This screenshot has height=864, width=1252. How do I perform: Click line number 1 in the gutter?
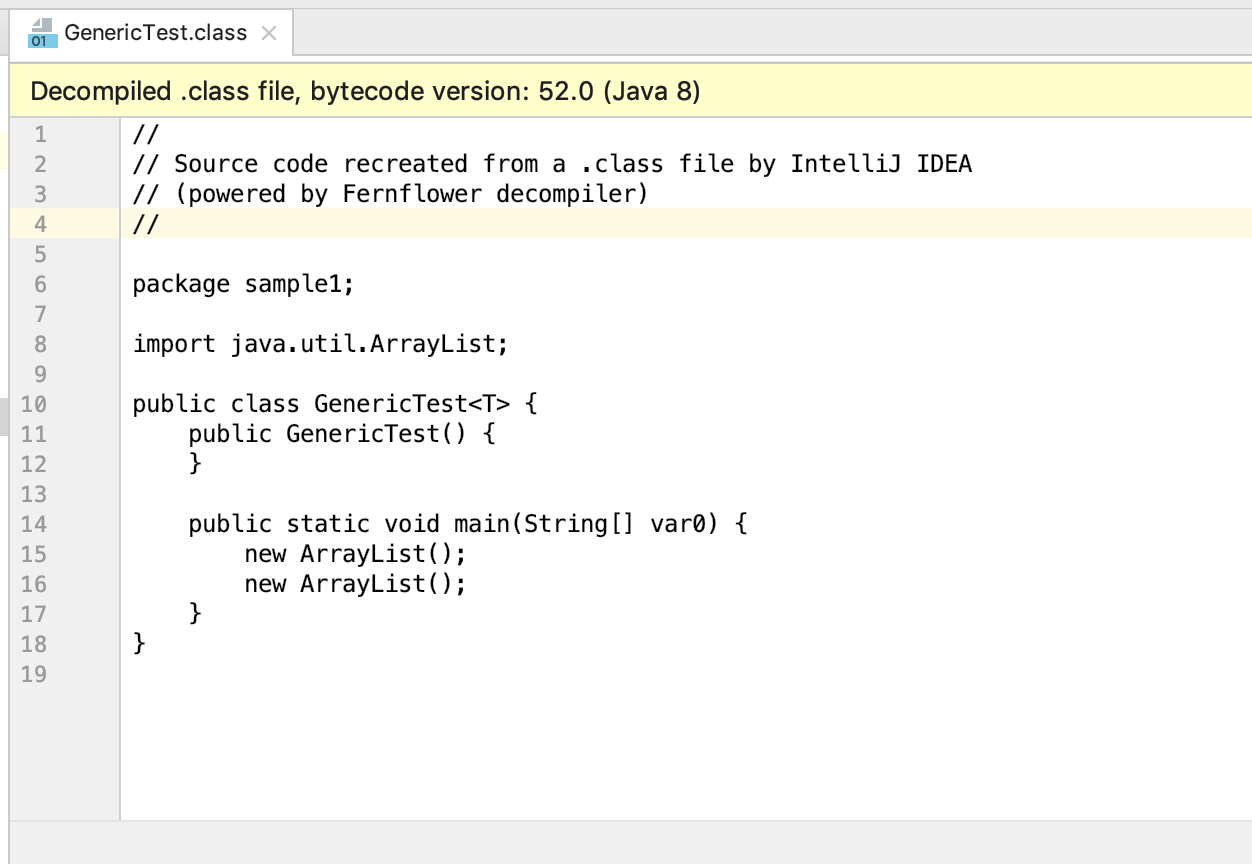(x=40, y=134)
